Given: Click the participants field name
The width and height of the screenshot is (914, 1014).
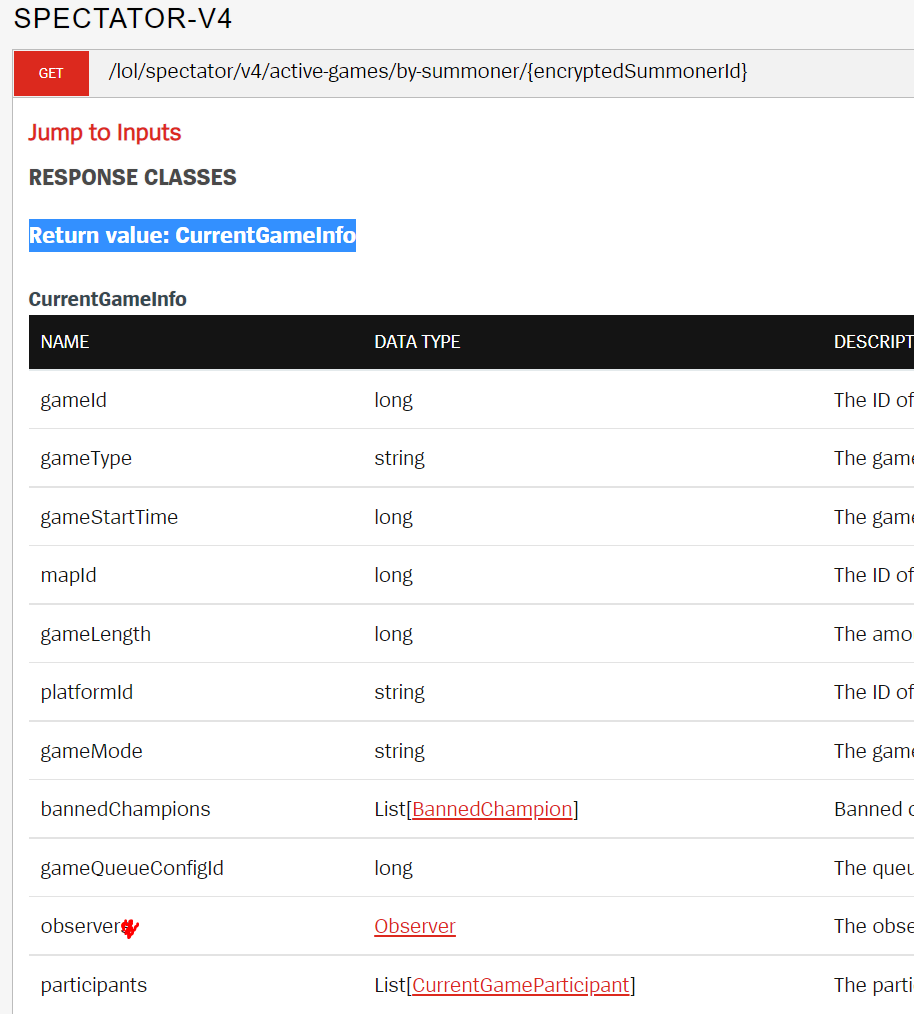Looking at the screenshot, I should (x=93, y=985).
